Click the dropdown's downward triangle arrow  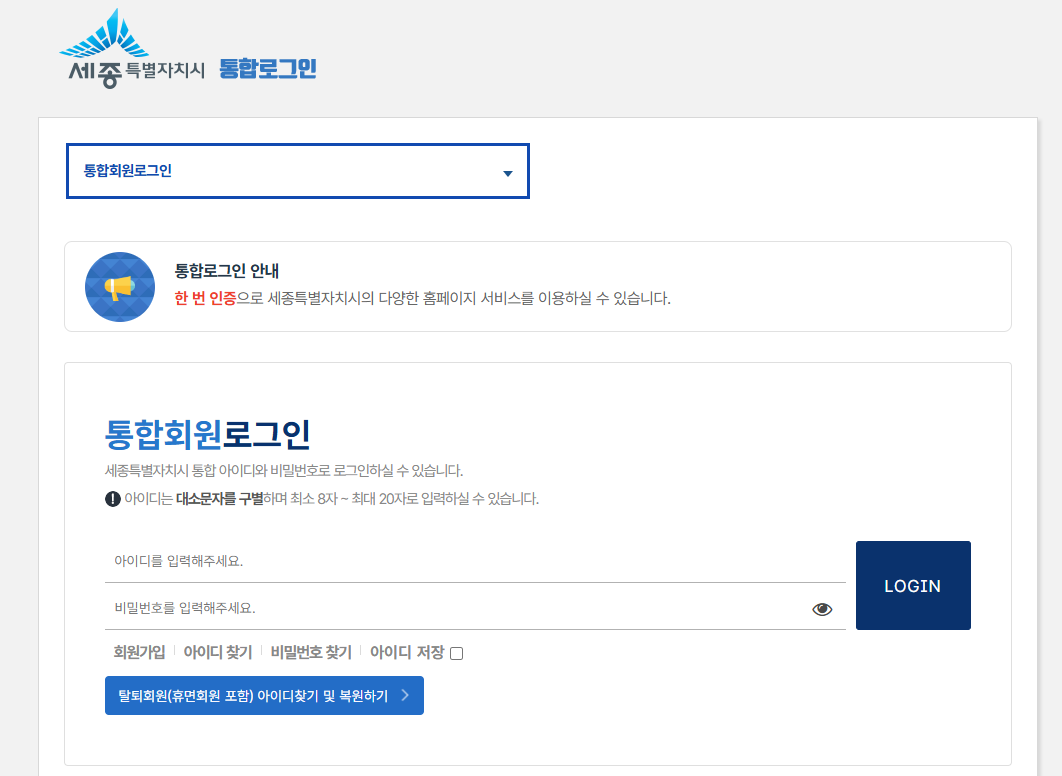click(x=507, y=171)
